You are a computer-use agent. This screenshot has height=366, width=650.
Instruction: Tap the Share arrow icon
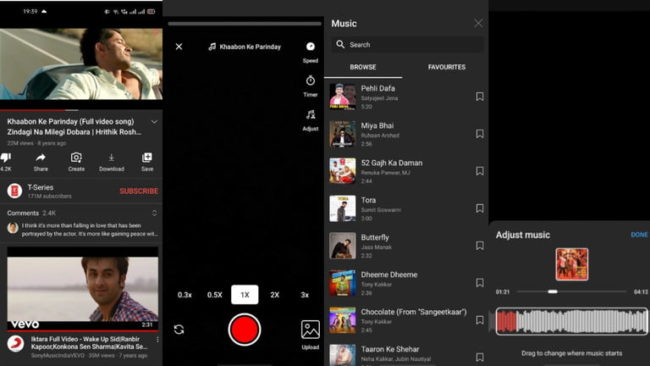pyautogui.click(x=41, y=158)
